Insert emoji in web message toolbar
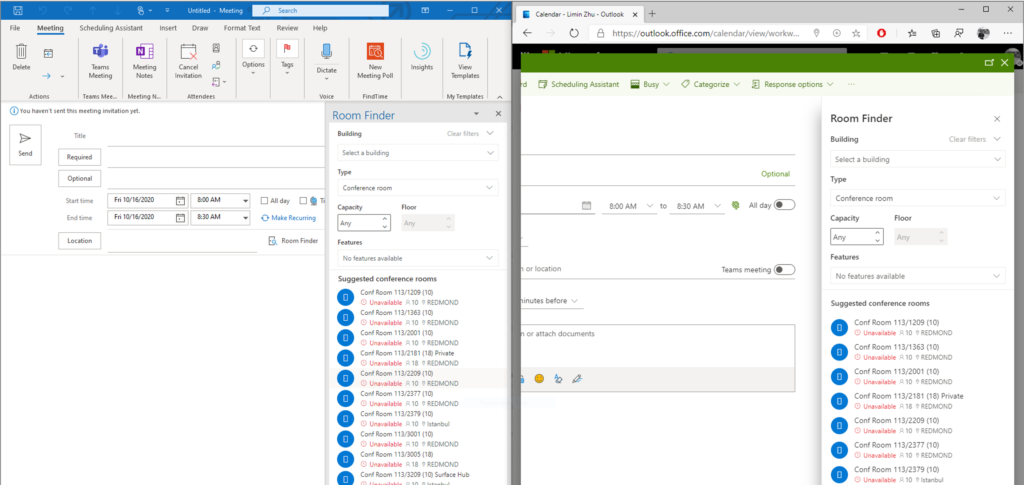The height and width of the screenshot is (485, 1024). [539, 378]
